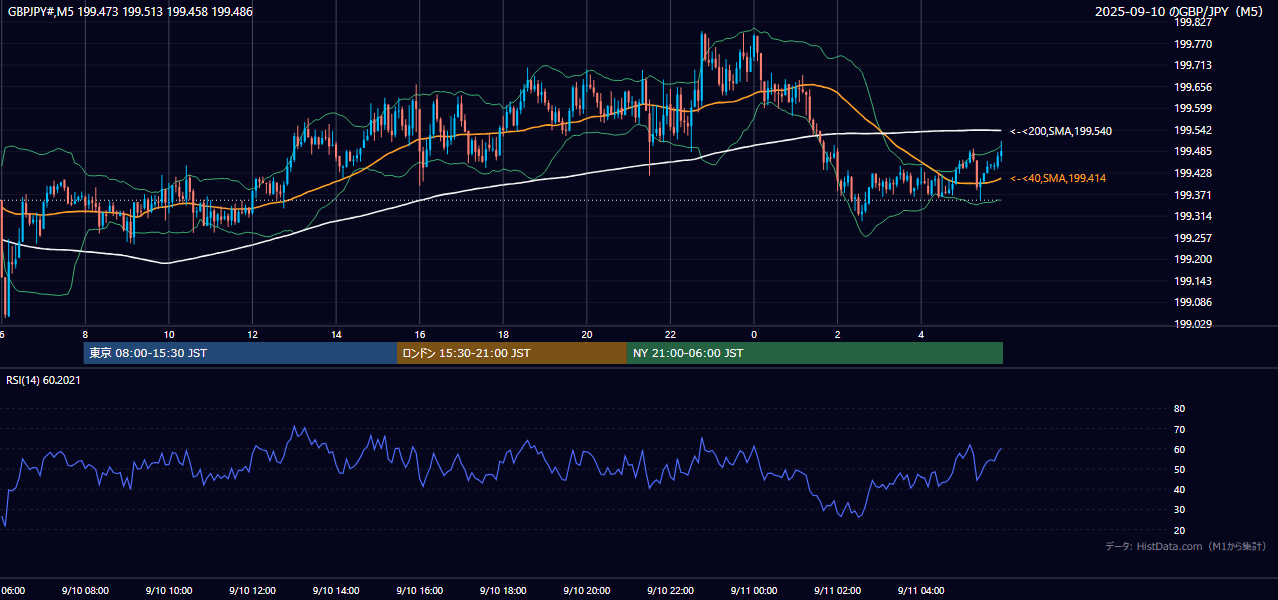
Task: Click RSI scale value 70
Action: 1179,429
